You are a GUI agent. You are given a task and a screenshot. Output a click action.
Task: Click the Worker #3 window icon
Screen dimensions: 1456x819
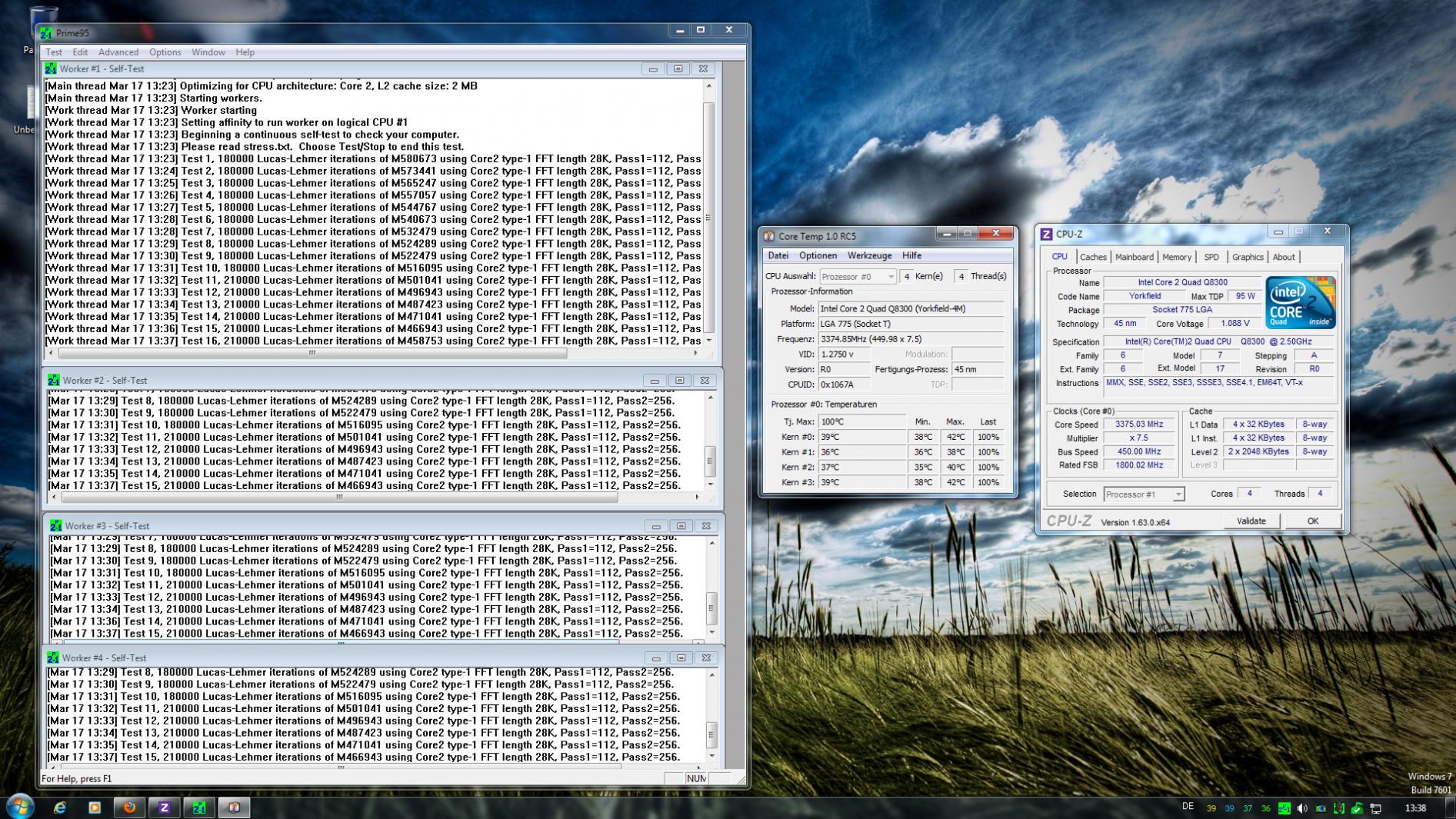(x=56, y=525)
